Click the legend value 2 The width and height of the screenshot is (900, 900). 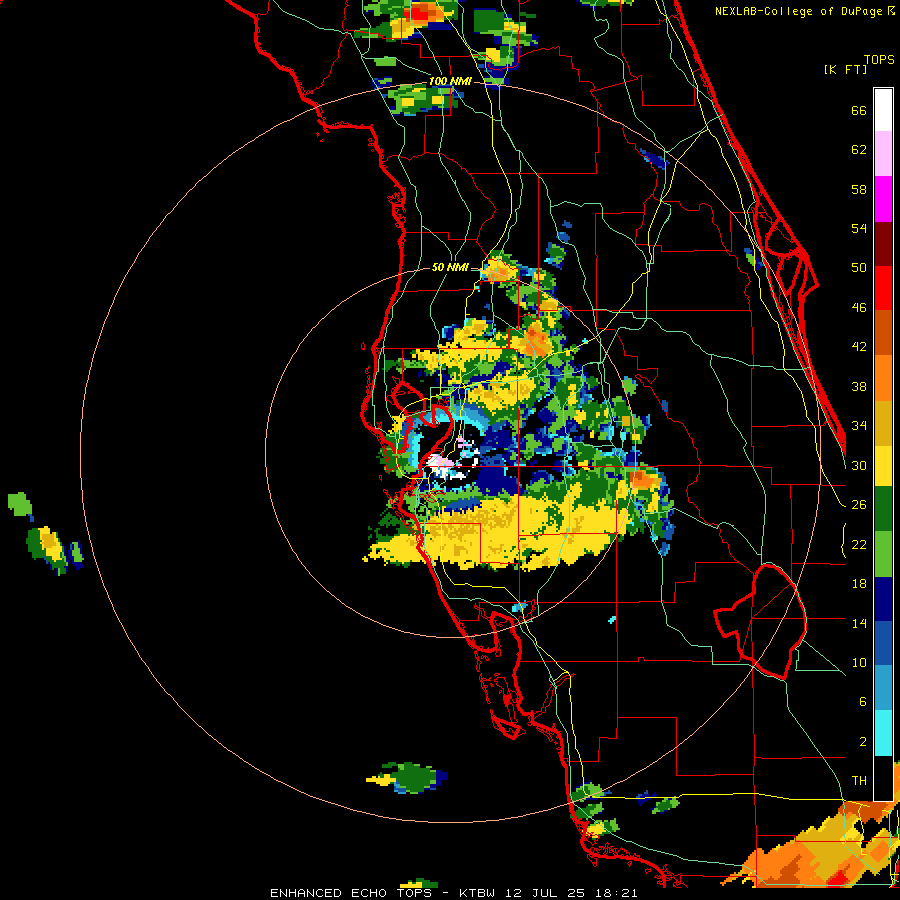pyautogui.click(x=862, y=742)
